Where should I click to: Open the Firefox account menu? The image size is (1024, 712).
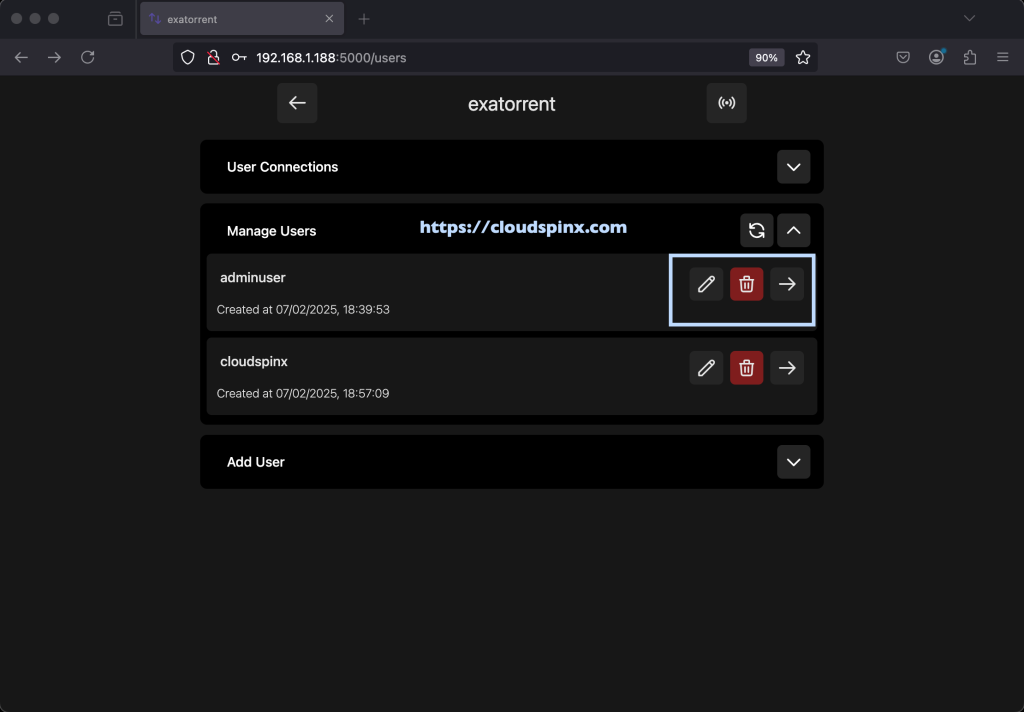(936, 57)
